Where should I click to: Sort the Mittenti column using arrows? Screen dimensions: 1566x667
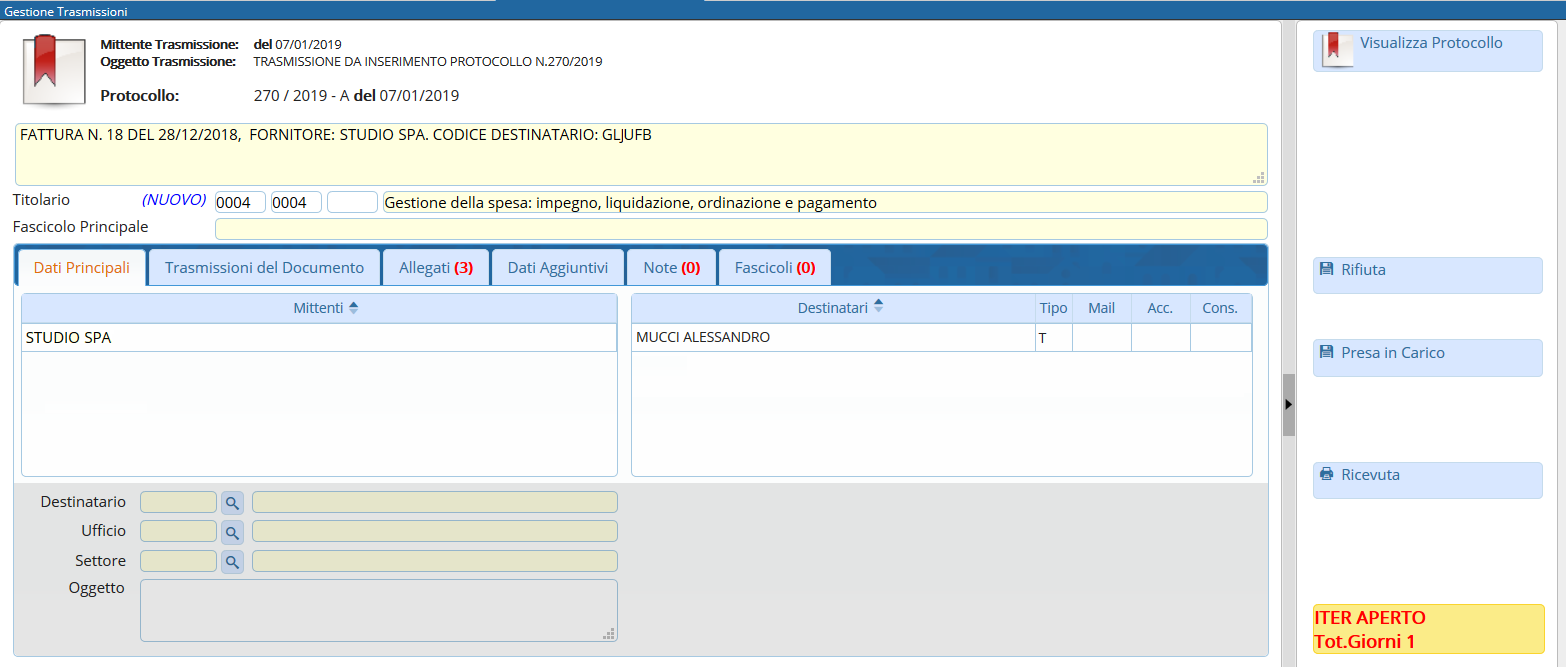coord(353,309)
